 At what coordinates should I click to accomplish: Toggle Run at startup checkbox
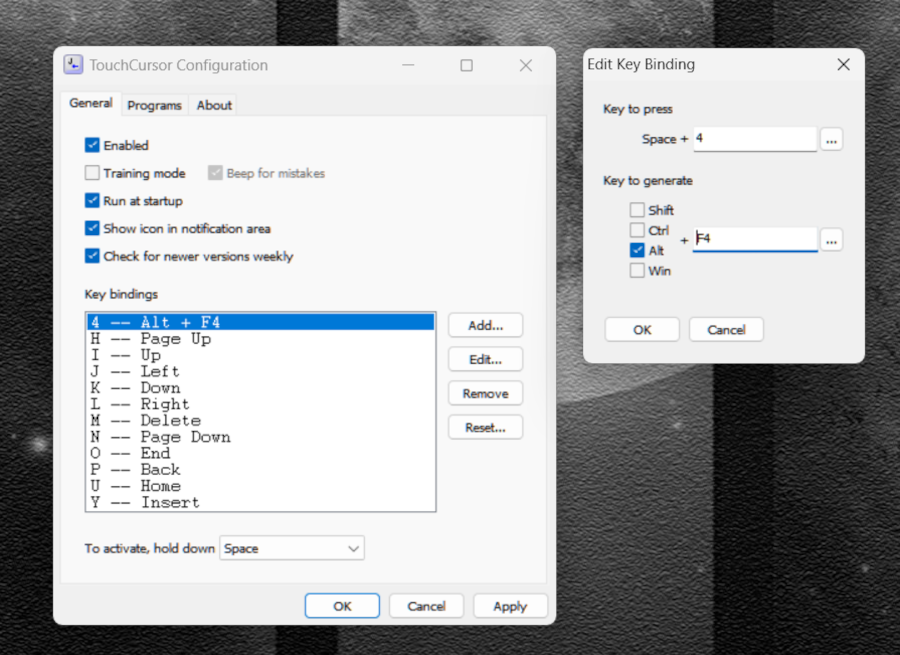pyautogui.click(x=92, y=200)
